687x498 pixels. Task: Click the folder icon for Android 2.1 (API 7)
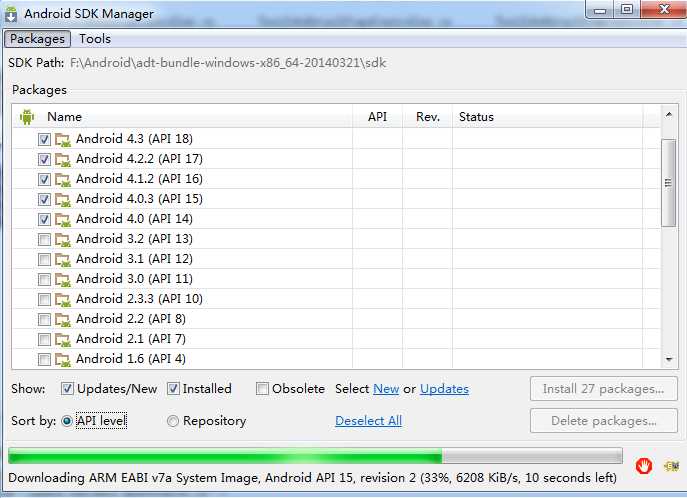coord(63,340)
